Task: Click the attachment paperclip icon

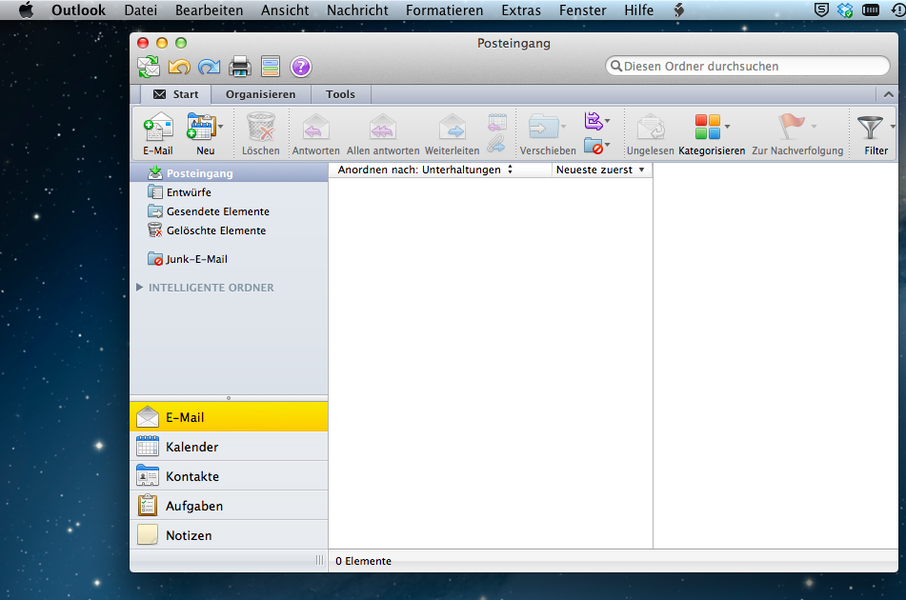Action: point(496,144)
